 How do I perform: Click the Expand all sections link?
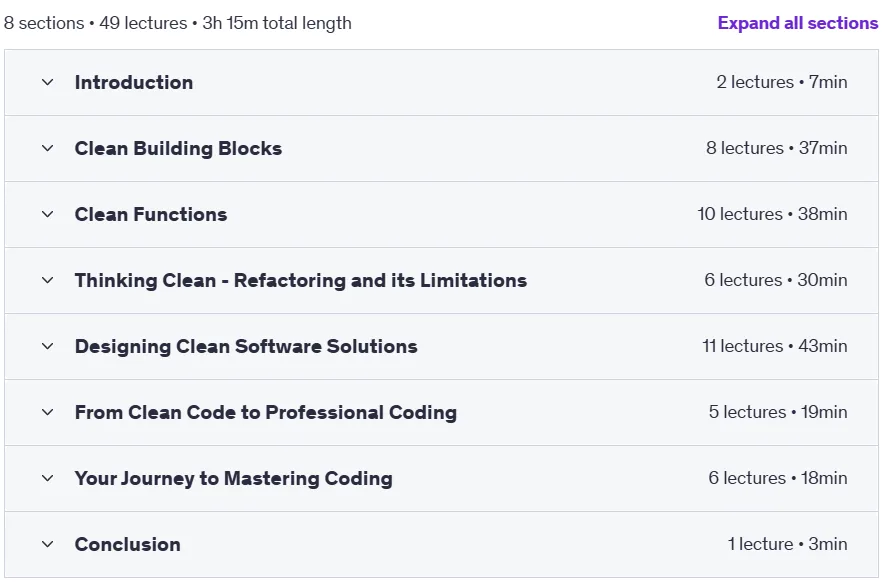click(797, 23)
